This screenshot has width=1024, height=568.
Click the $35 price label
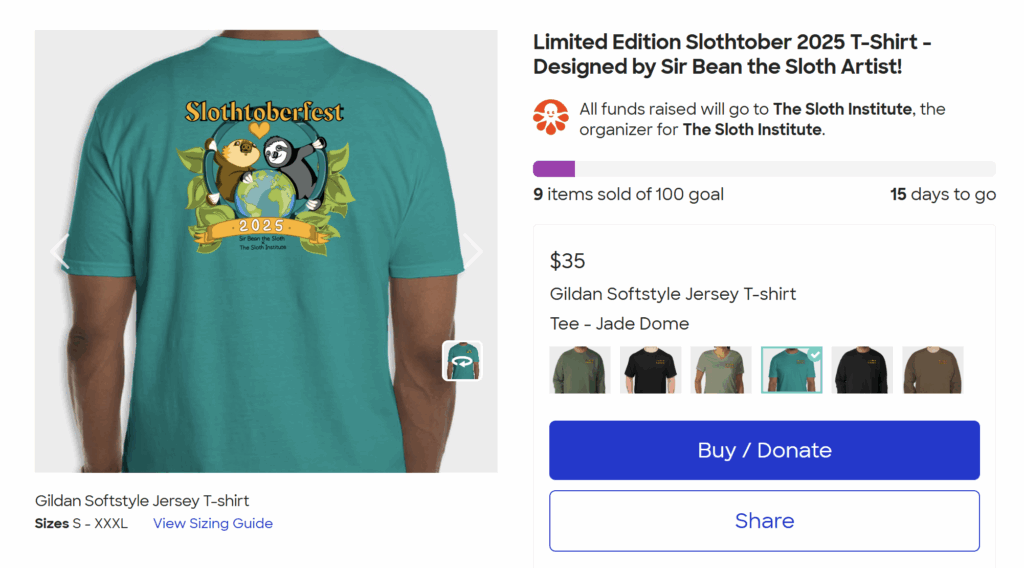568,261
